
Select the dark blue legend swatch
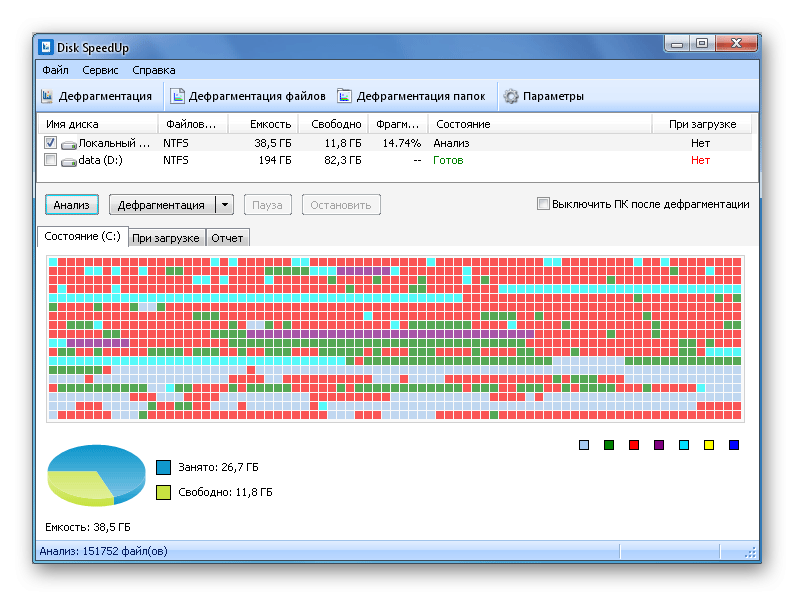(734, 445)
